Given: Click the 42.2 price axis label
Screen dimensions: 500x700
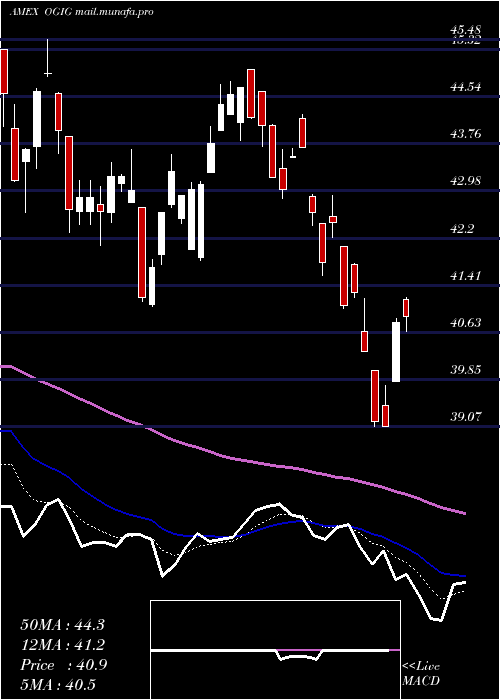Looking at the screenshot, I should point(462,229).
